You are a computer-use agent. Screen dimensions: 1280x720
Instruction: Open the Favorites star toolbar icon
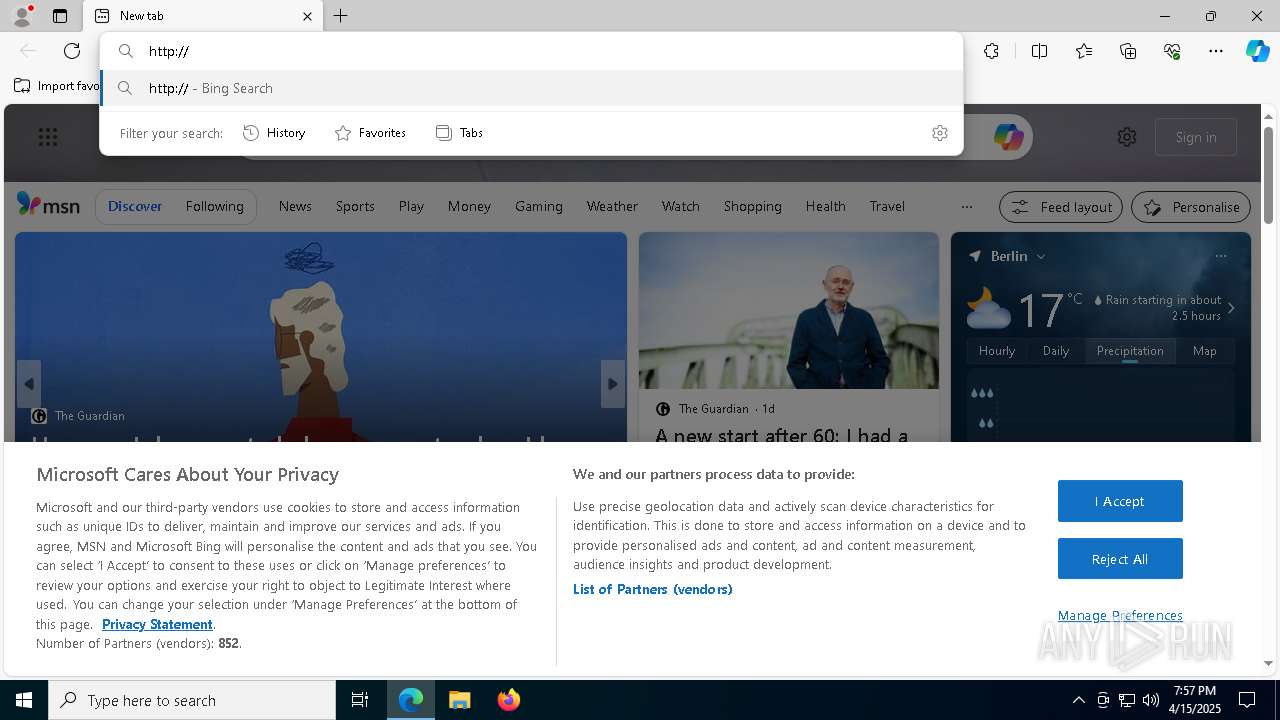point(1084,51)
